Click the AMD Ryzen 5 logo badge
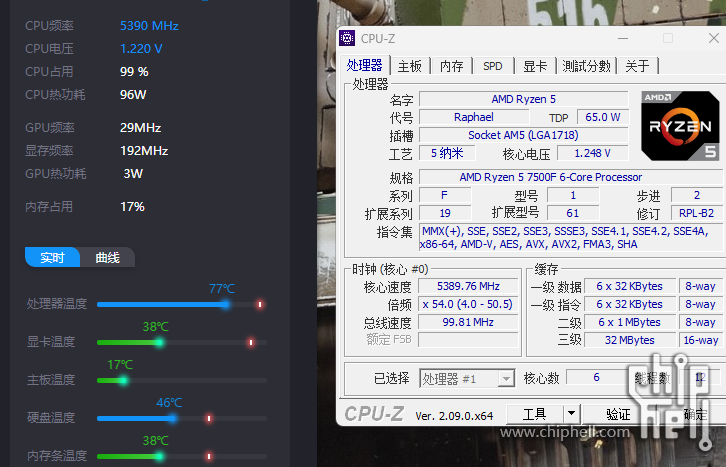Viewport: 726px width, 467px height. [680, 126]
